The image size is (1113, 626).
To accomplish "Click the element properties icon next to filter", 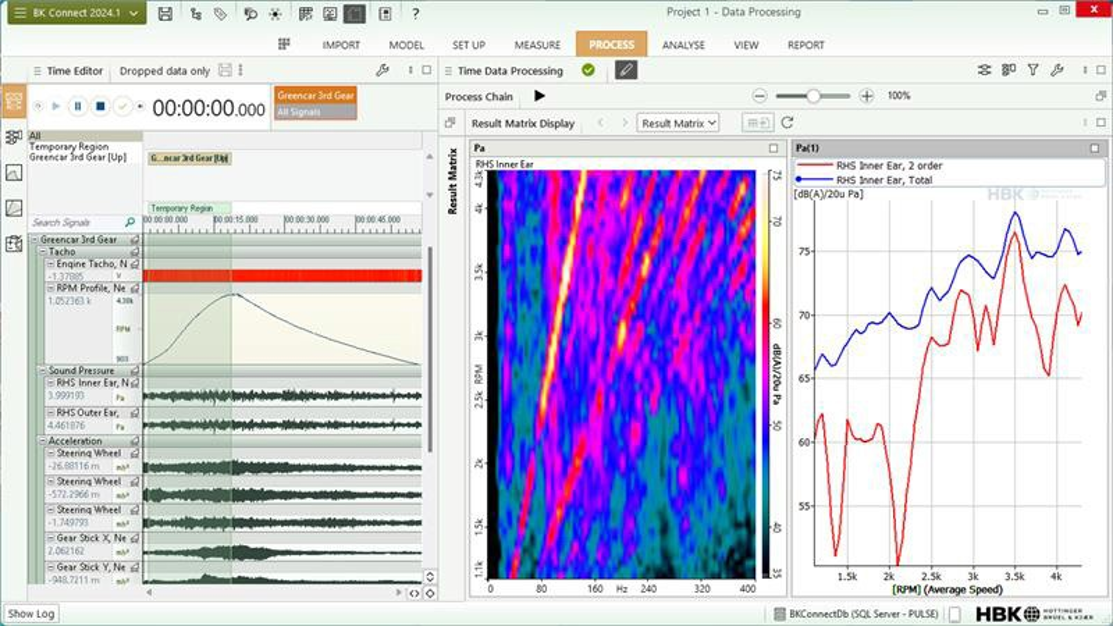I will point(1009,70).
